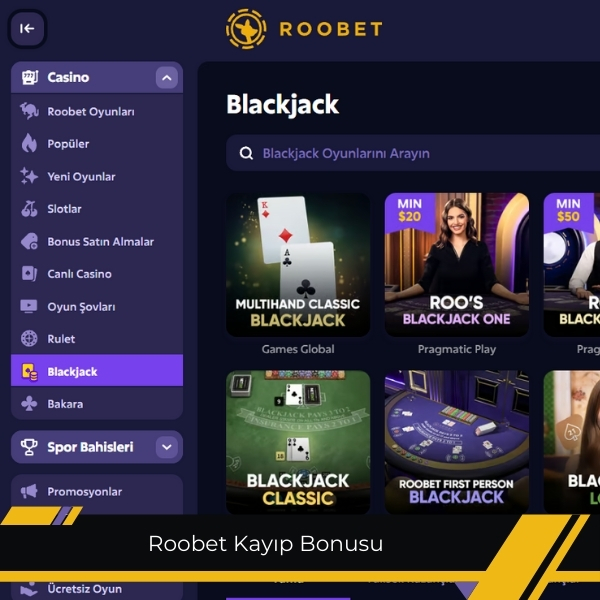This screenshot has height=600, width=600.
Task: Open the Promosyonlar link
Action: click(97, 492)
